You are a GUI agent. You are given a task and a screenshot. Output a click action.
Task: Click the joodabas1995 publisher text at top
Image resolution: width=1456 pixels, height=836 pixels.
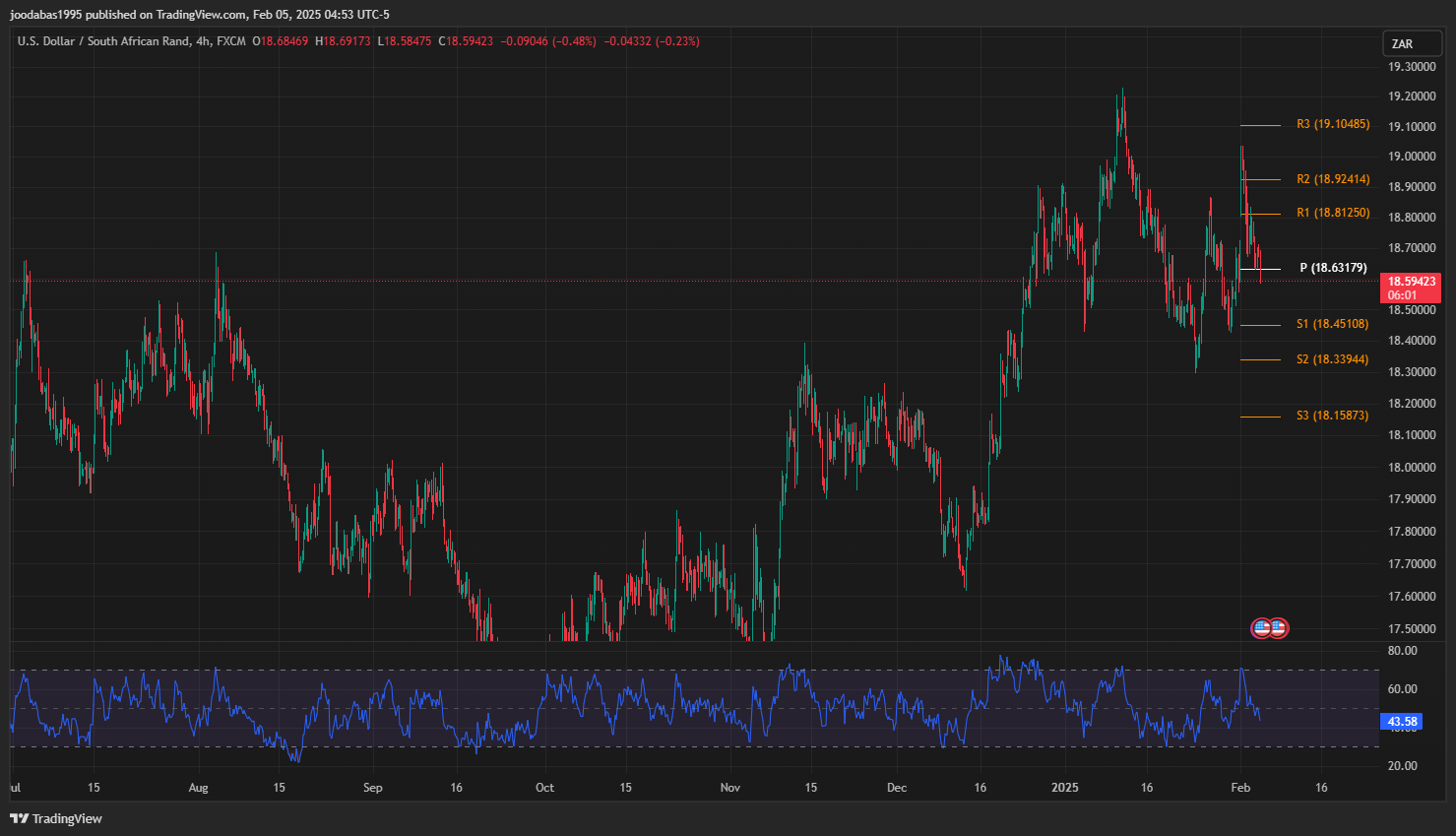pyautogui.click(x=45, y=15)
